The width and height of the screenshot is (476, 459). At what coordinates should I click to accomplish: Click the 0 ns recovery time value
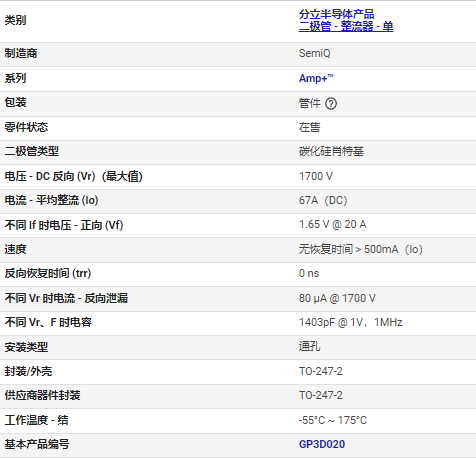tap(309, 273)
